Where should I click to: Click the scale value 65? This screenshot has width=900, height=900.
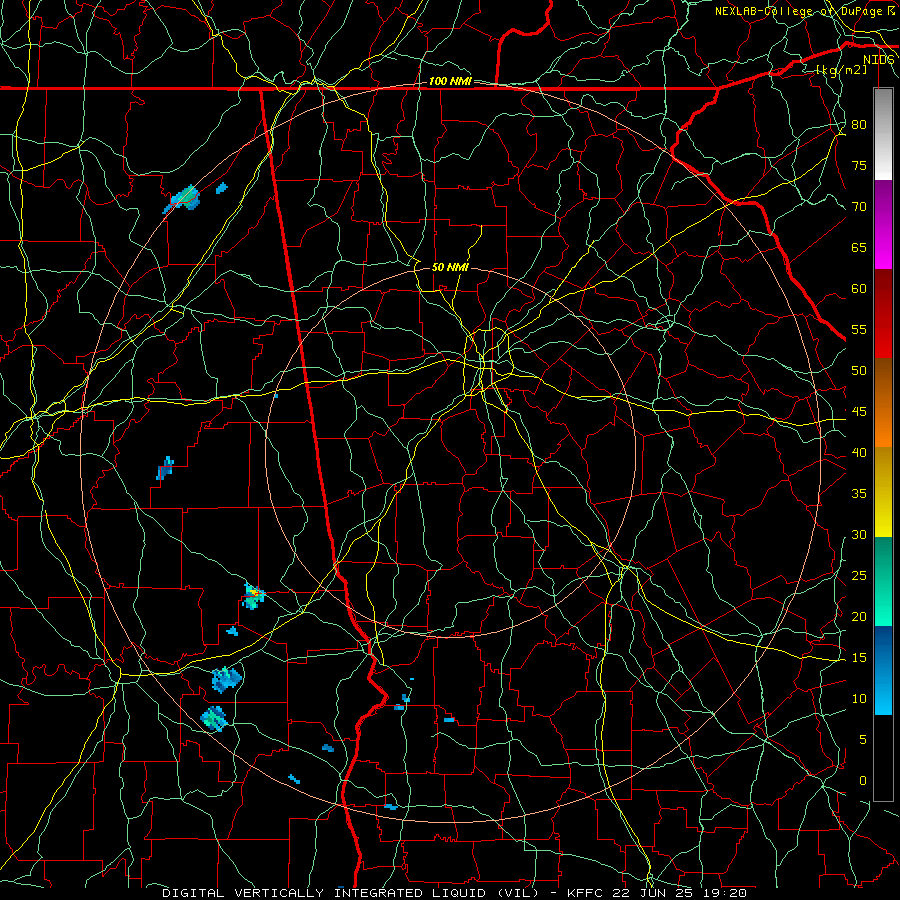point(859,248)
